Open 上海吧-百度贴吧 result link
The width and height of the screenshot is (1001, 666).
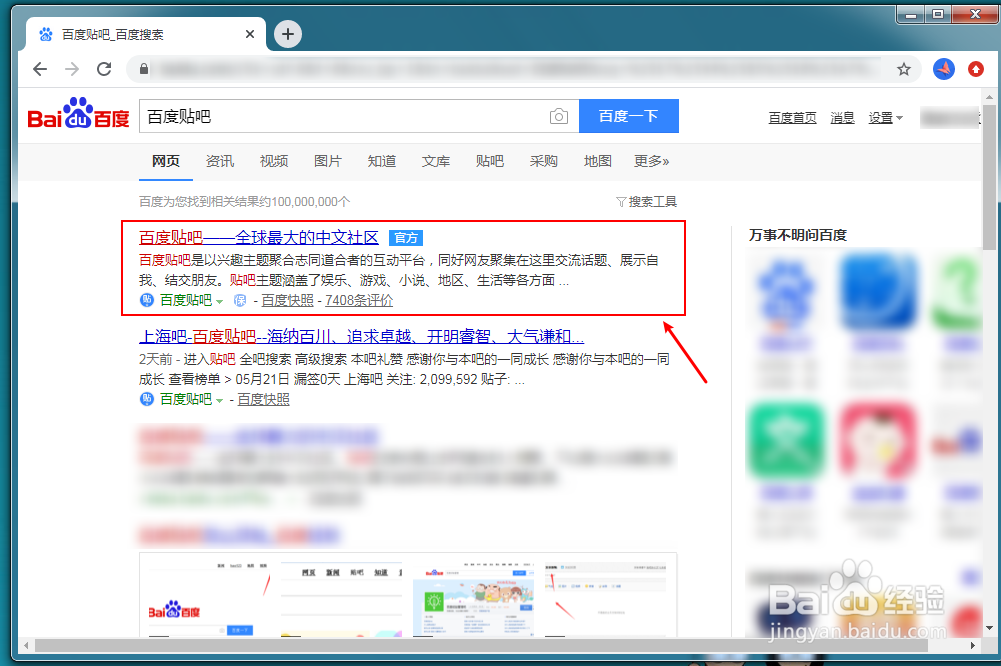coord(361,337)
